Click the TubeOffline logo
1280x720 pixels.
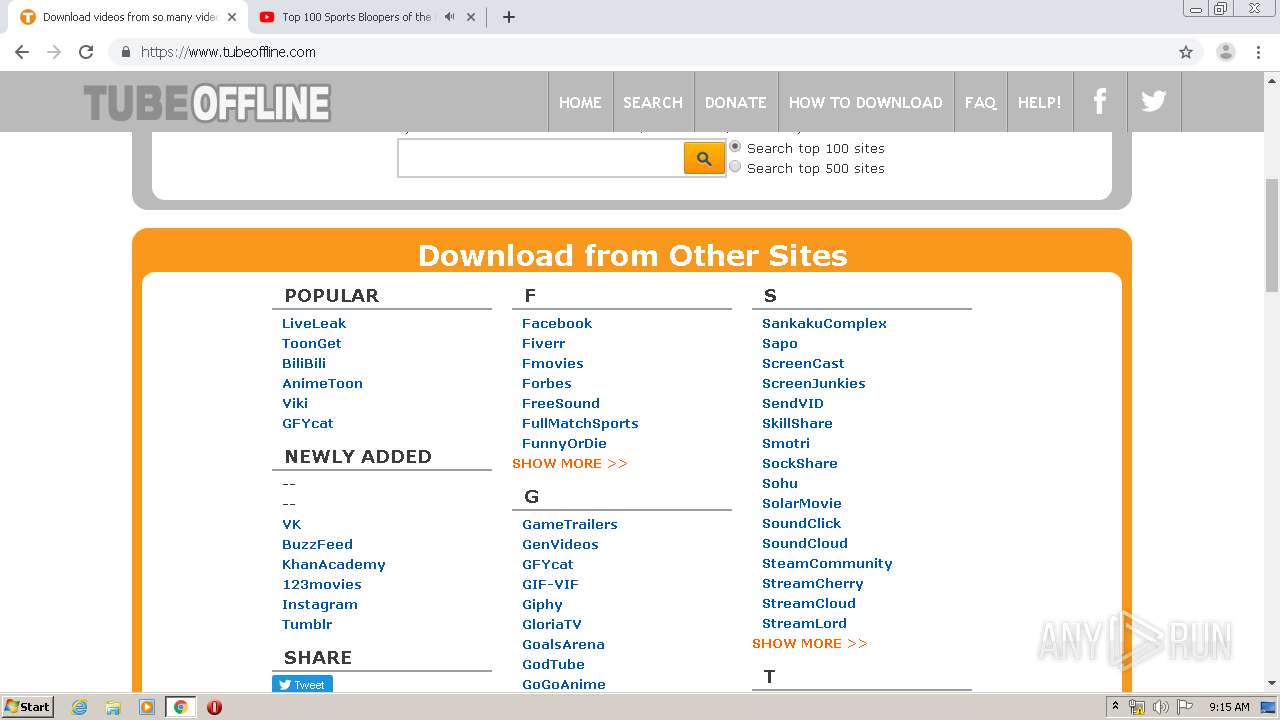207,103
